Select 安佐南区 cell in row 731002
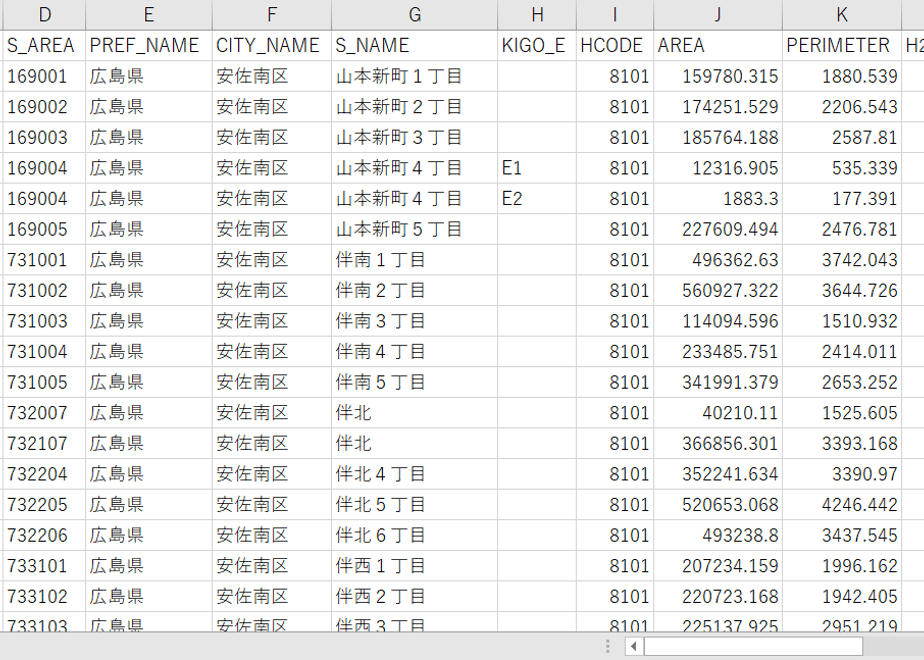924x660 pixels. click(272, 291)
